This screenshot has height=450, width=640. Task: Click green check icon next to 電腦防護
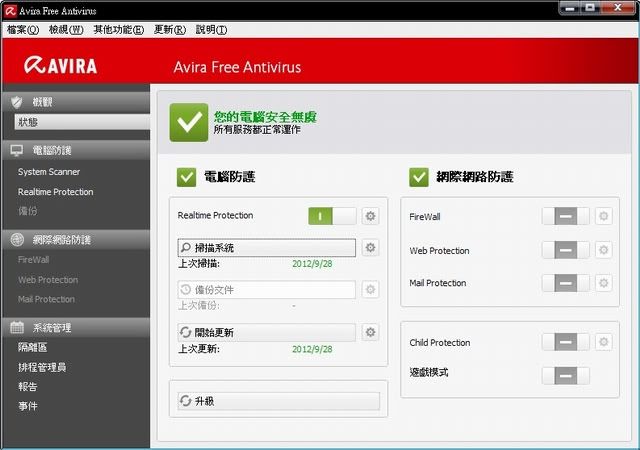tap(186, 177)
